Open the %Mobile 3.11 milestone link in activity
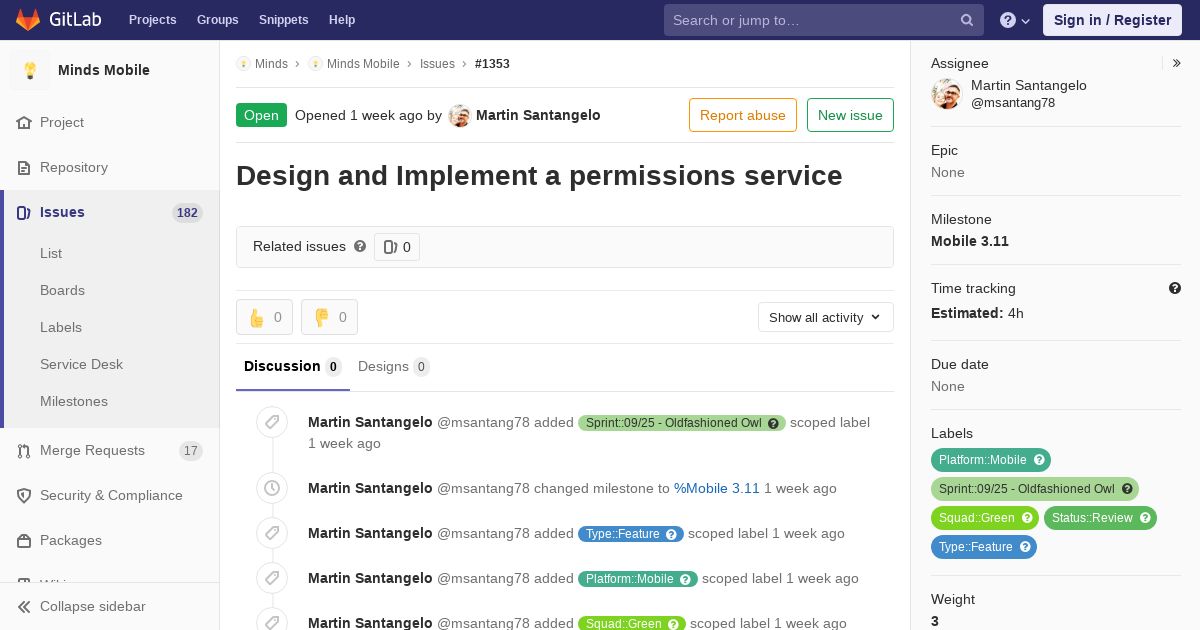1200x630 pixels. 717,488
